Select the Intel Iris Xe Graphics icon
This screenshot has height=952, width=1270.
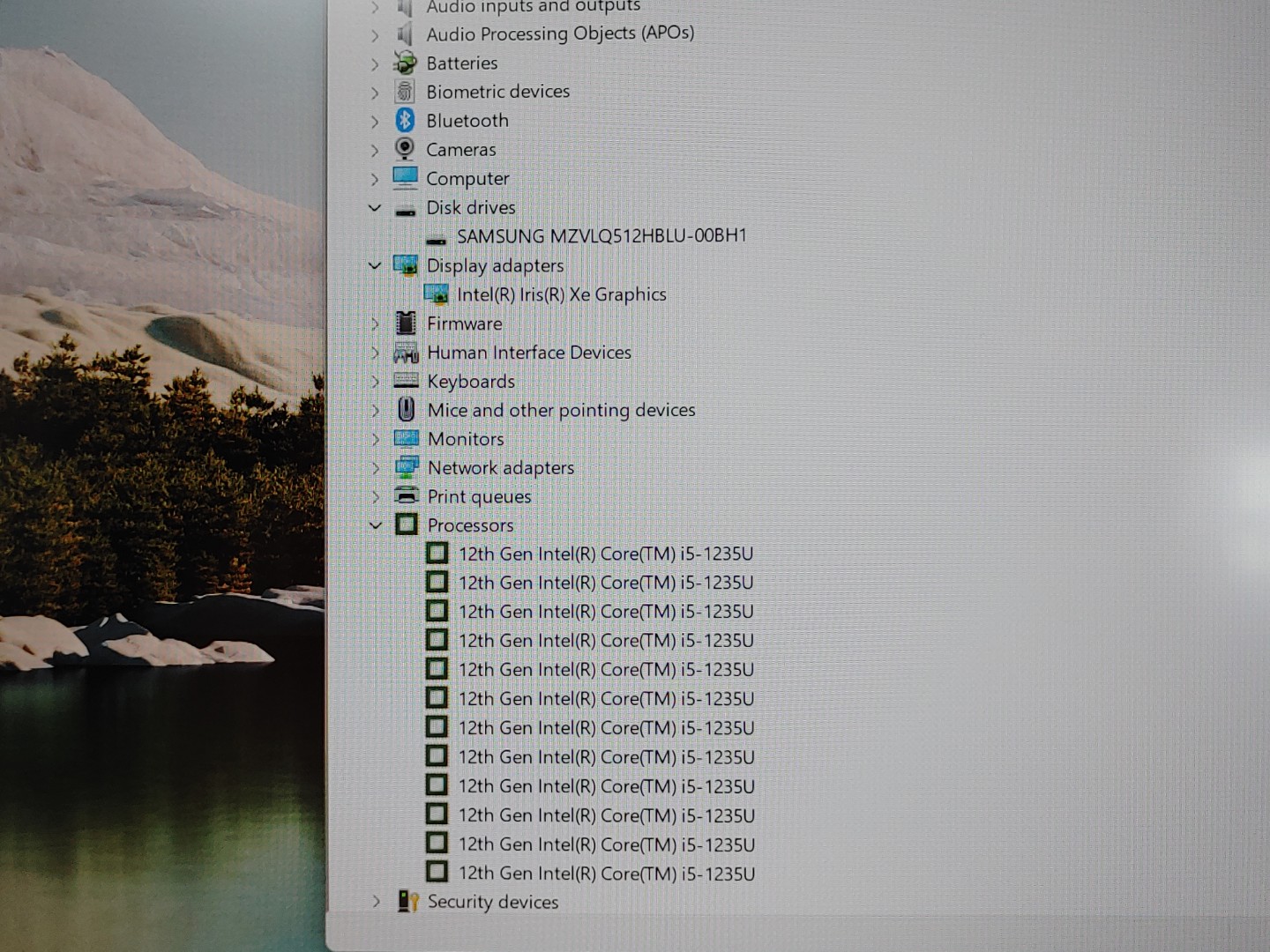pyautogui.click(x=436, y=294)
